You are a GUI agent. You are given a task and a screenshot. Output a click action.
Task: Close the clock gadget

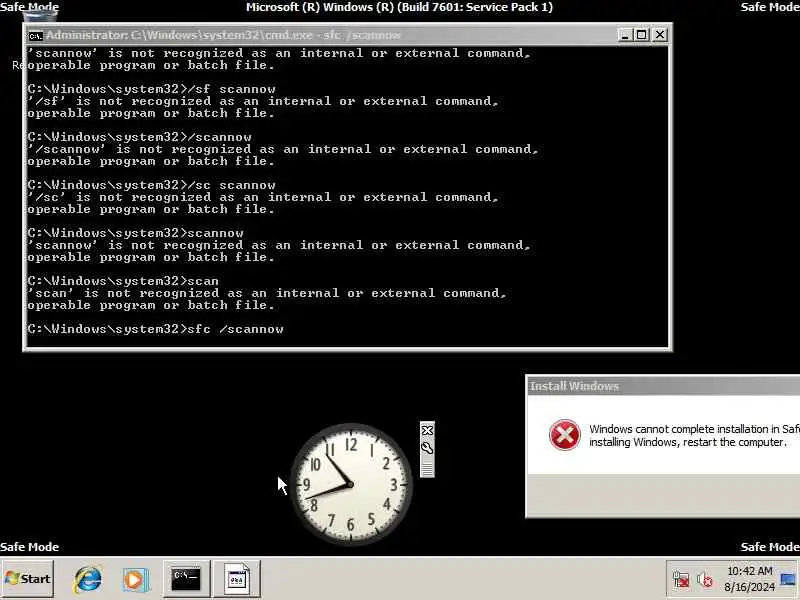coord(427,430)
